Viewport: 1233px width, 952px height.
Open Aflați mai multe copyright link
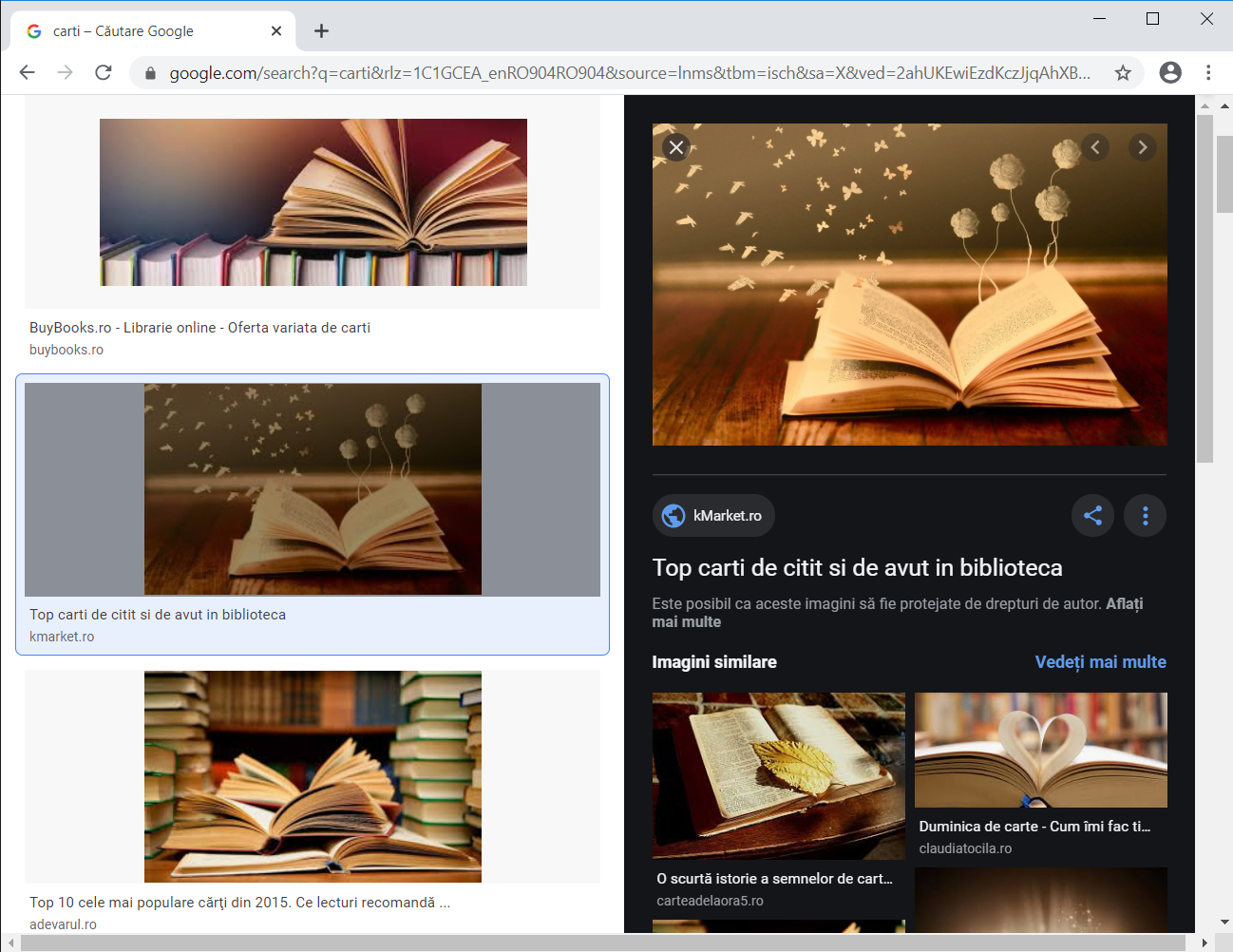(1124, 604)
